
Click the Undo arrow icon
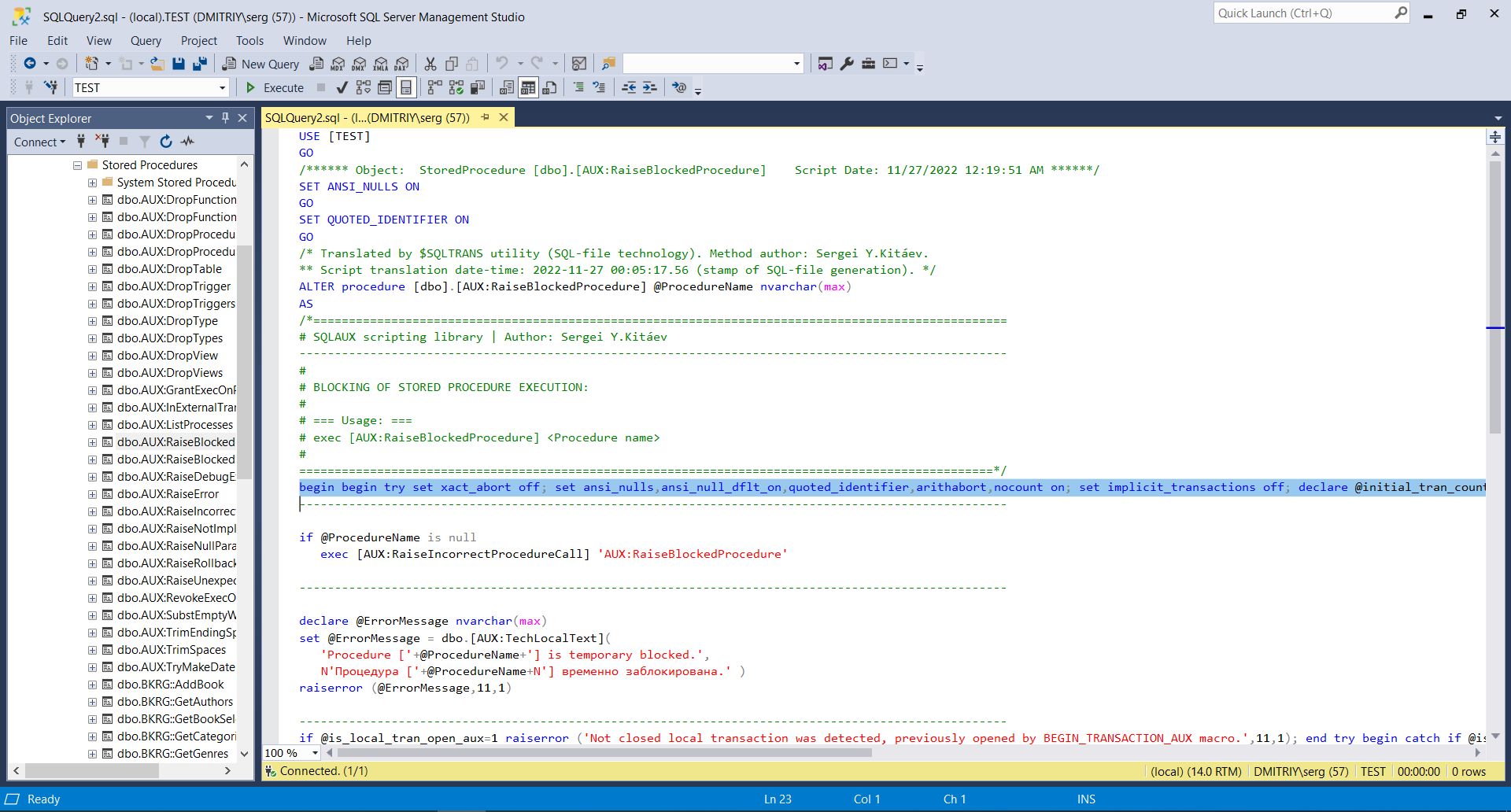tap(501, 64)
